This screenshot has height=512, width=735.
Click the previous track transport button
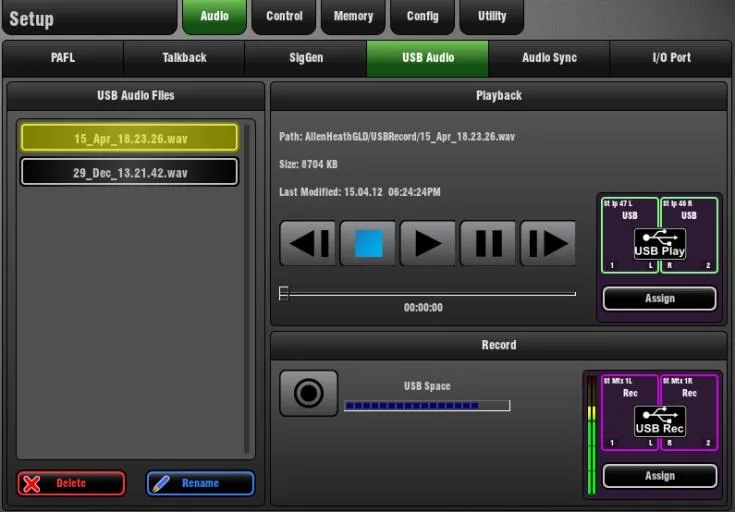tap(308, 243)
